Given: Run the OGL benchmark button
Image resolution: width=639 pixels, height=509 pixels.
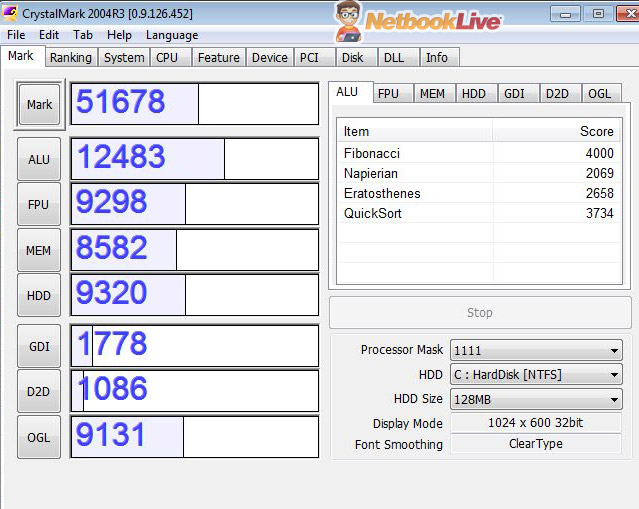Looking at the screenshot, I should click(x=39, y=437).
